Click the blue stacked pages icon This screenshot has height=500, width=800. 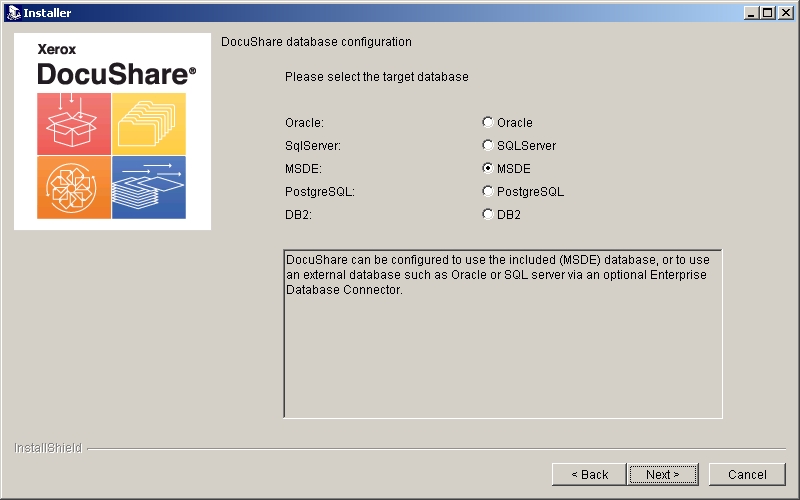149,187
